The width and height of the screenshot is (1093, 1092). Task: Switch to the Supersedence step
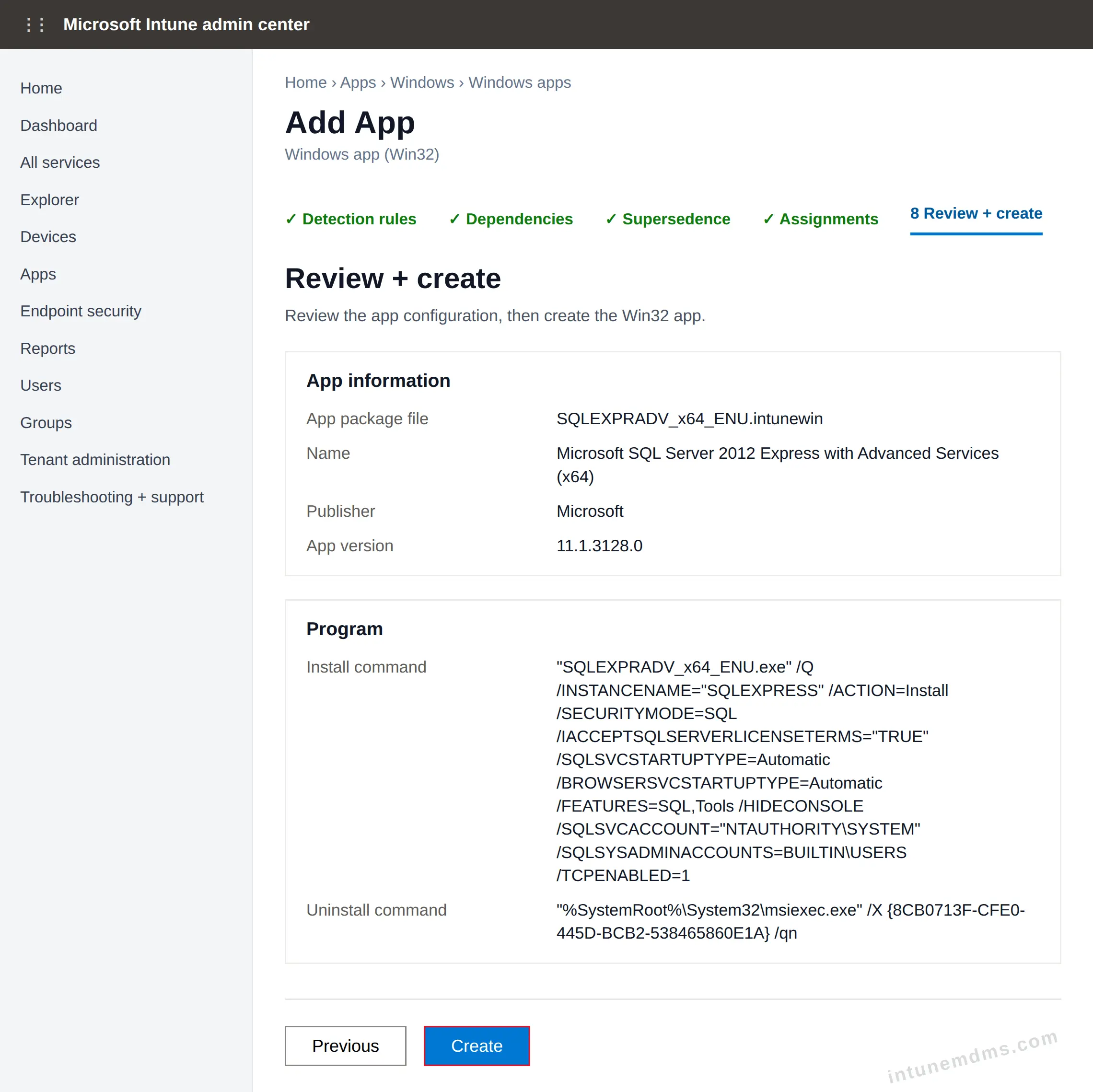(x=668, y=219)
